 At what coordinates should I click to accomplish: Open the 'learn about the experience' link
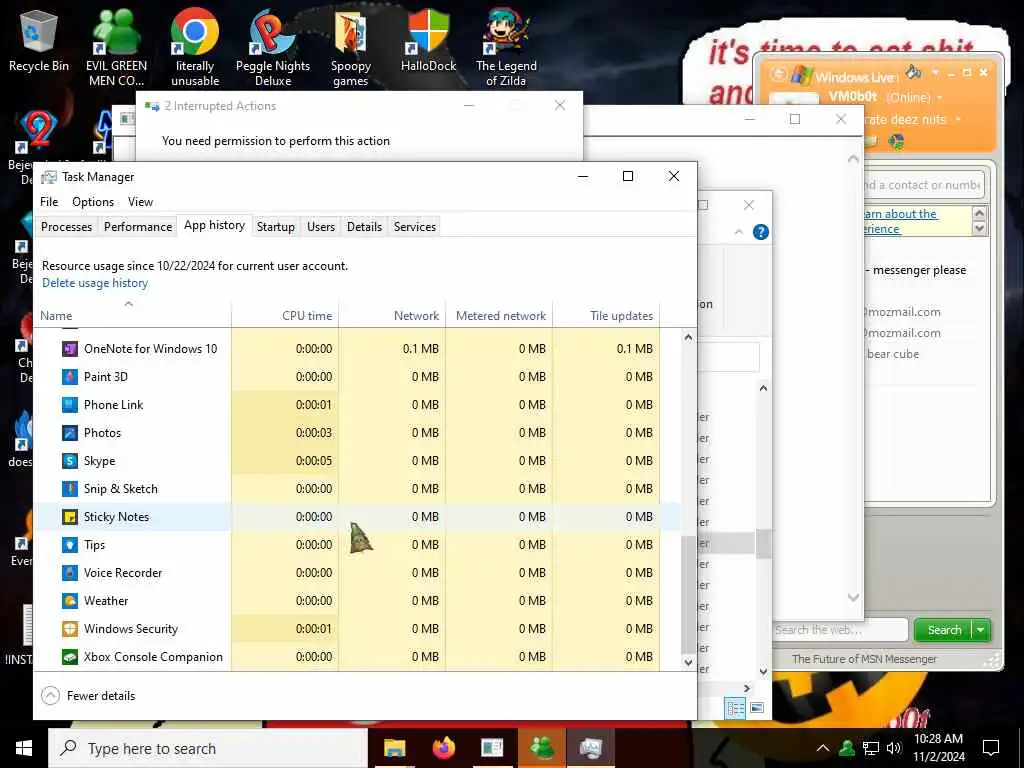click(900, 221)
